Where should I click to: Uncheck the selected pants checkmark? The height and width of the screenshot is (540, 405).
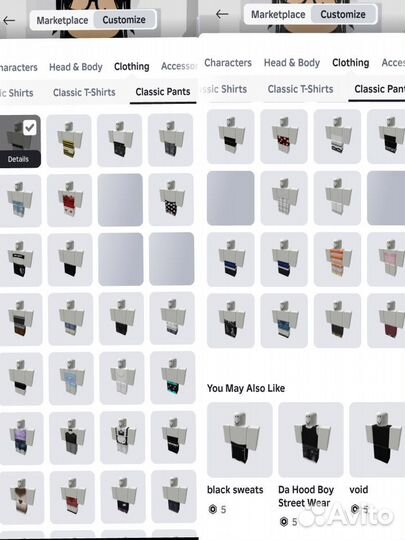(30, 128)
